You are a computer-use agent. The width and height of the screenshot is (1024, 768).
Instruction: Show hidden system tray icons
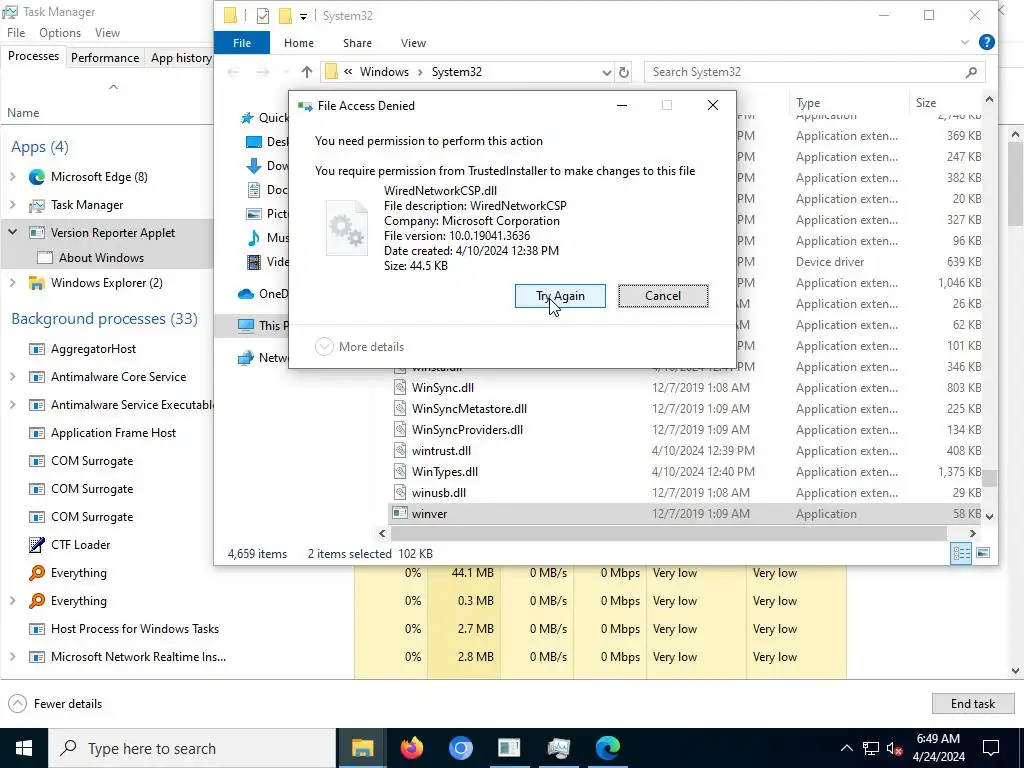coord(846,748)
